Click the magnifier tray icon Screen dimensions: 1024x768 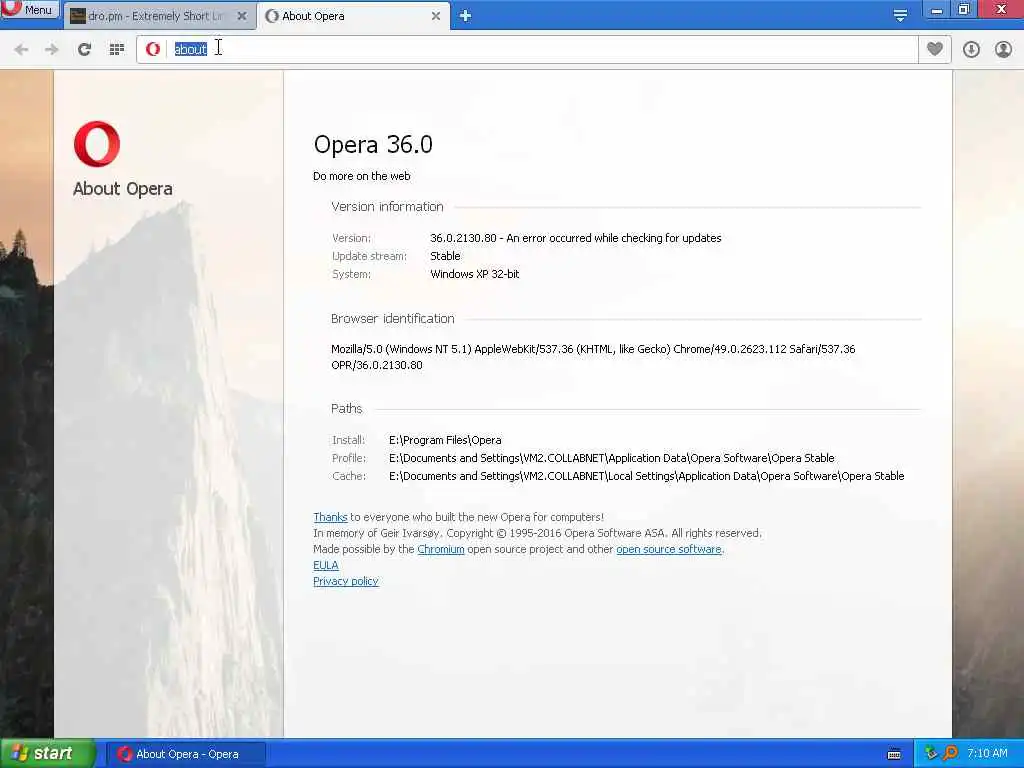[950, 754]
